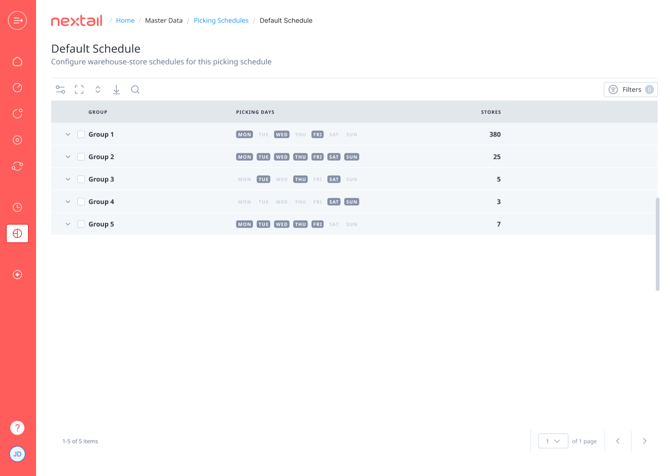Toggle TUE picking day for Group 1
Screen dimensions: 670x476
point(263,135)
